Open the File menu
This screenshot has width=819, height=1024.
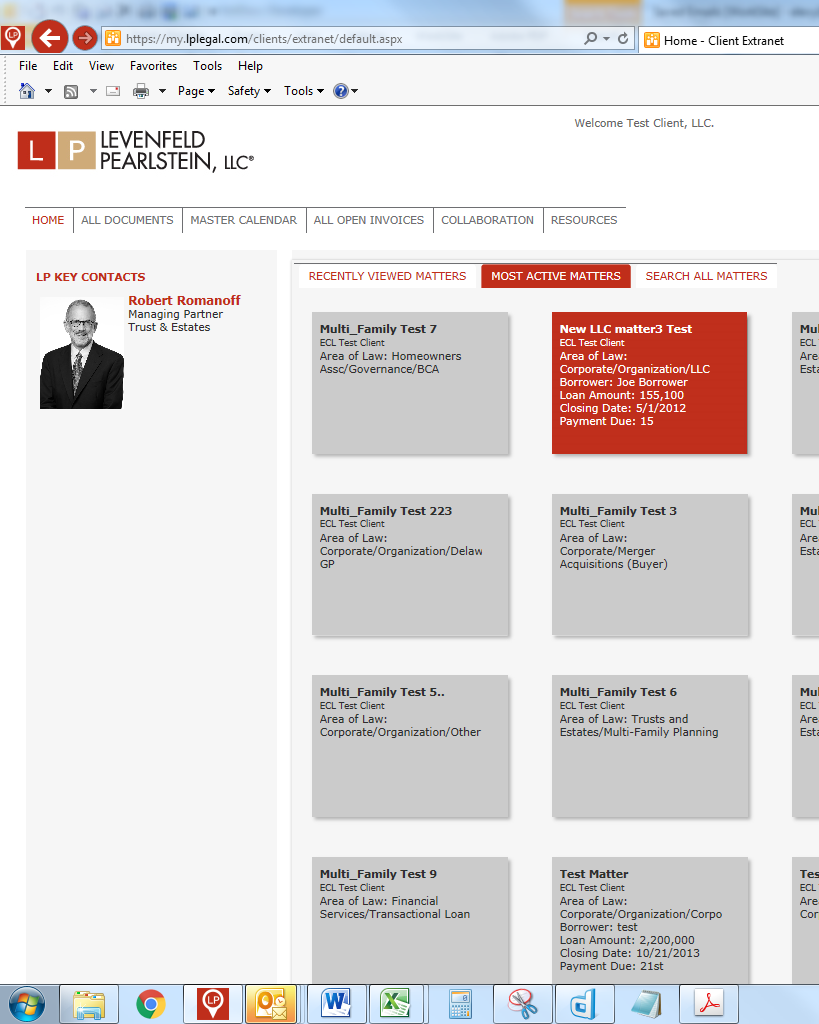coord(28,66)
